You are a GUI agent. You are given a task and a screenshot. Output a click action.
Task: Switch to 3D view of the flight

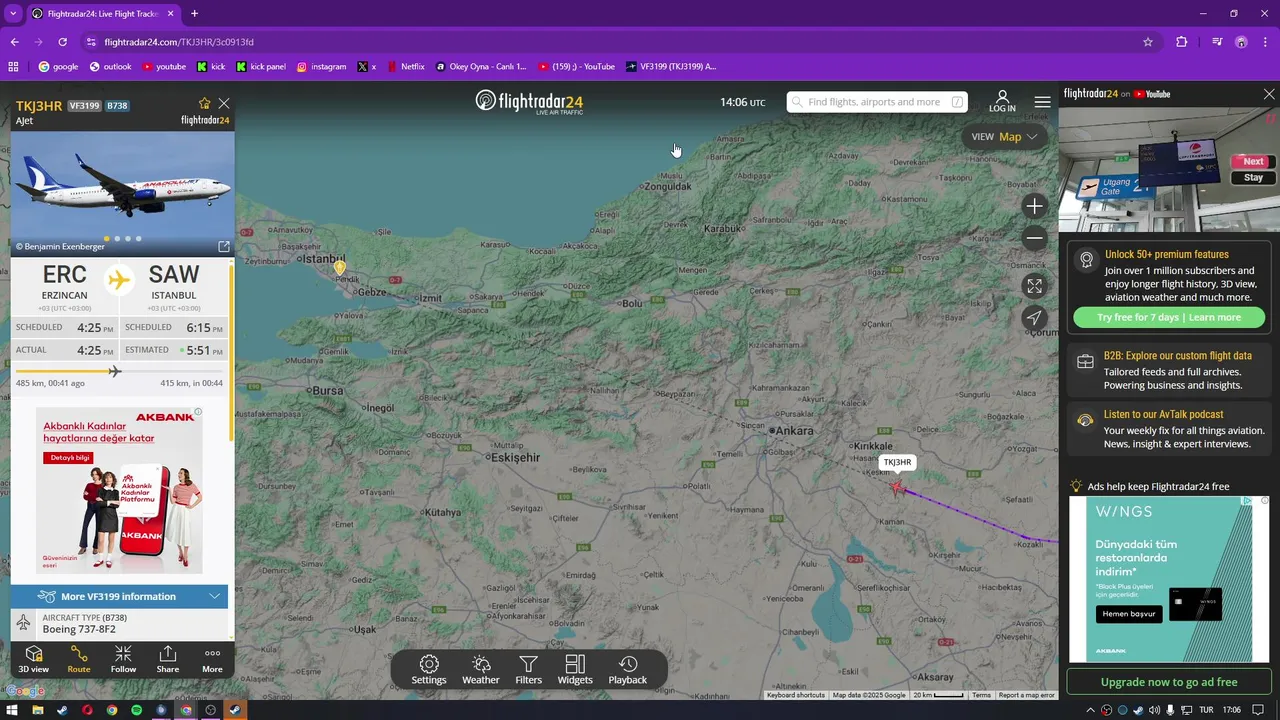[33, 659]
